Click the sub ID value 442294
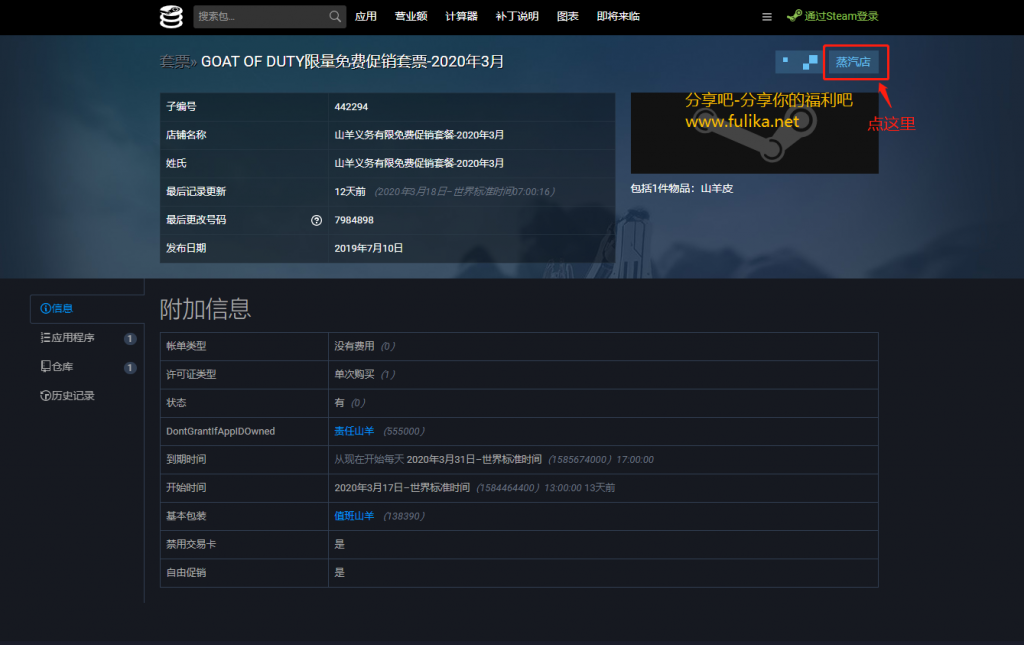 tap(351, 107)
